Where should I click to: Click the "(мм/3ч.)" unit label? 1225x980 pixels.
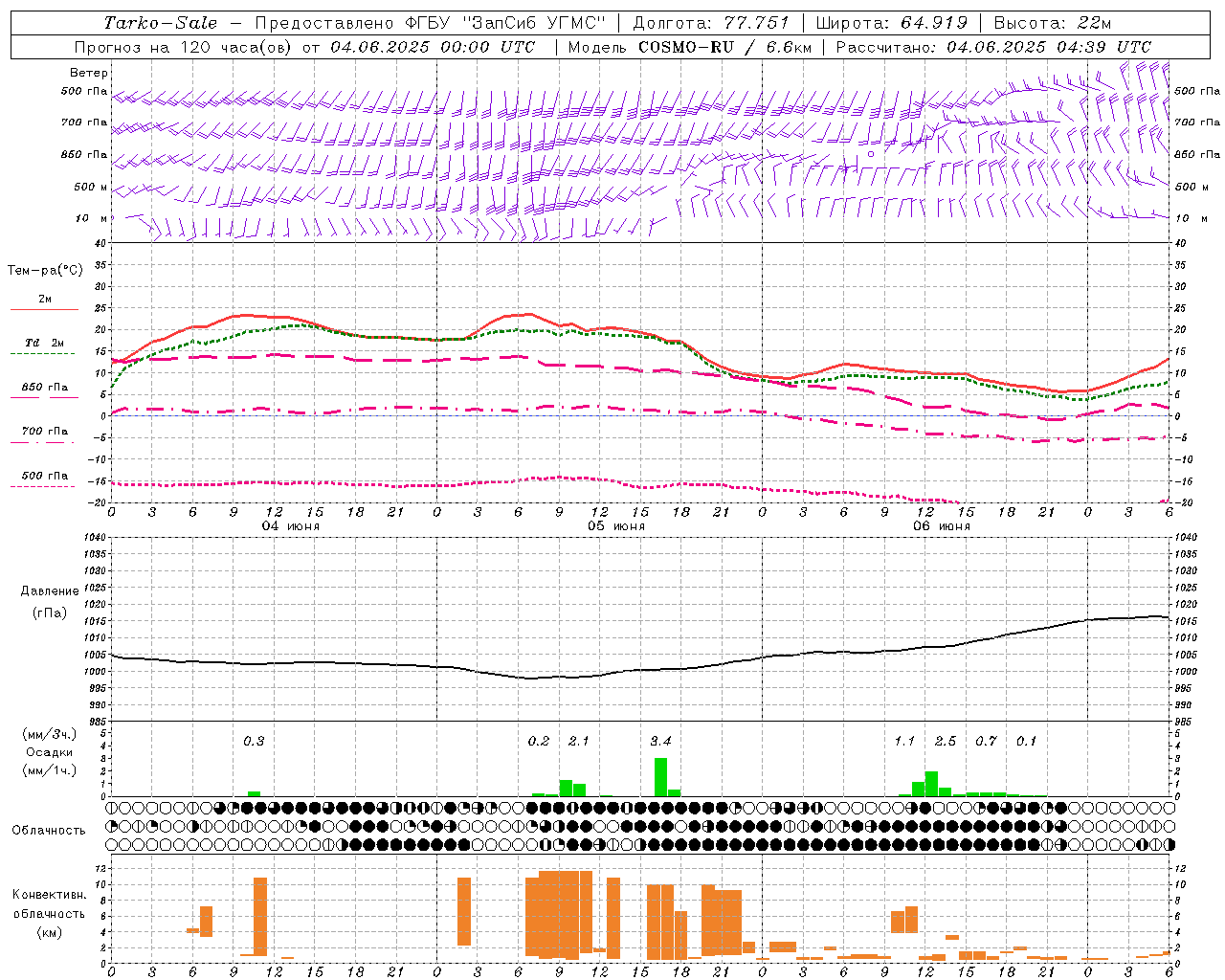[50, 734]
